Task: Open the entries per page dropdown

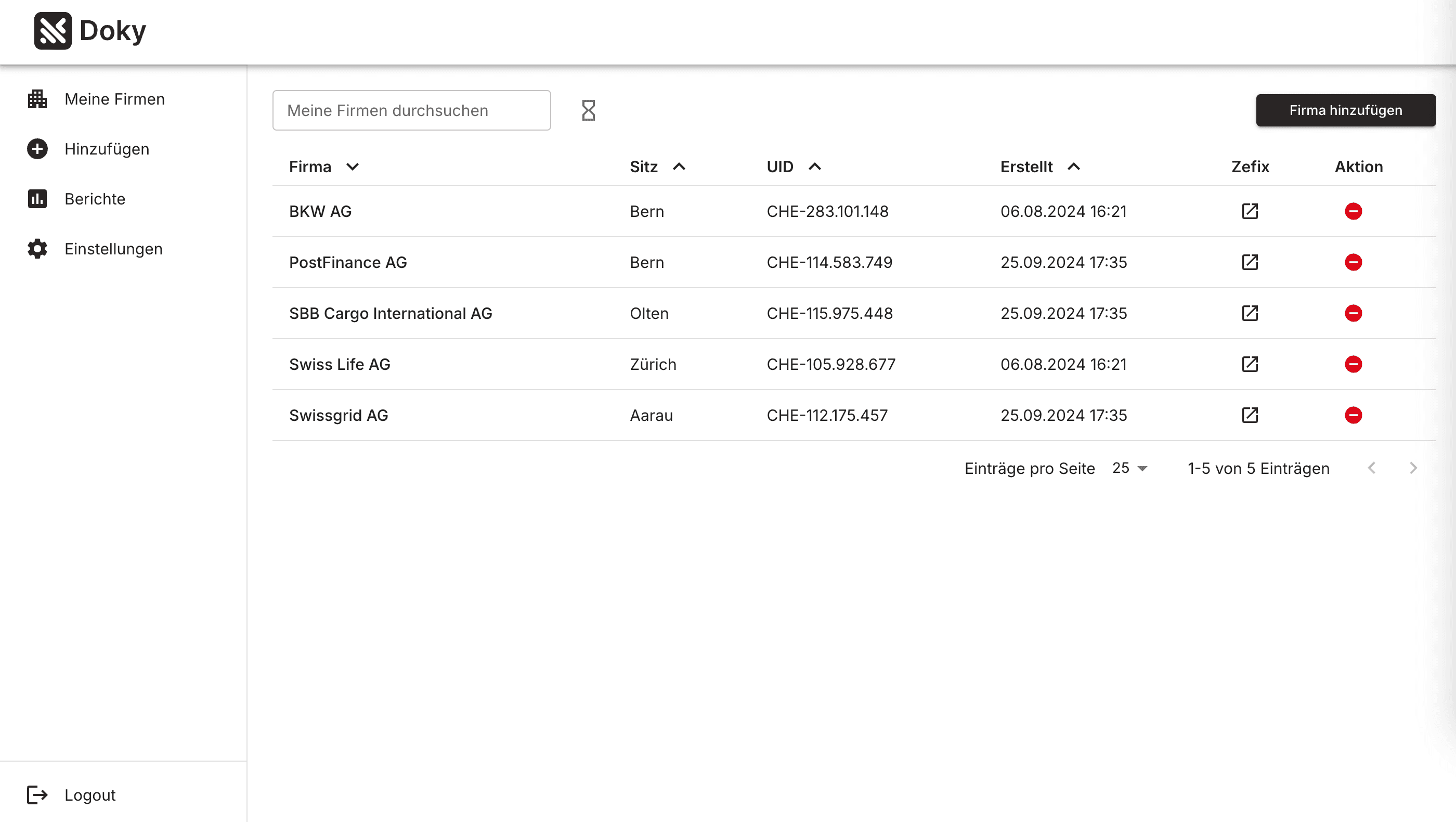Action: click(x=1130, y=468)
